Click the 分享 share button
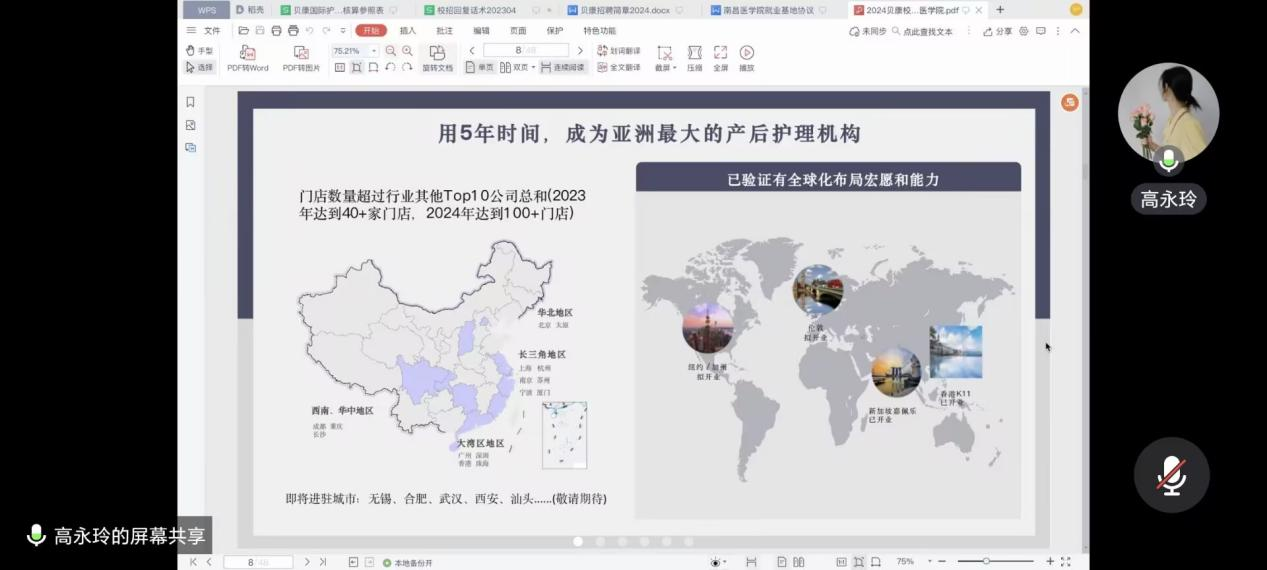 coord(997,31)
